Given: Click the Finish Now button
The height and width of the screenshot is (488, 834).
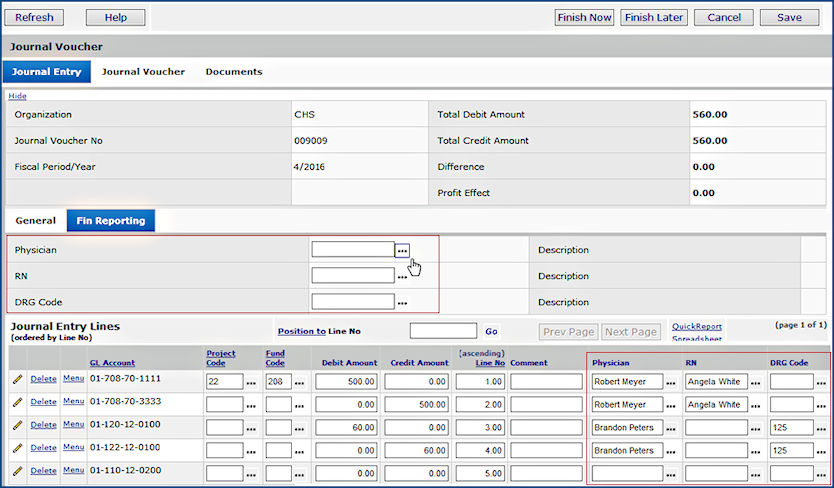Looking at the screenshot, I should pyautogui.click(x=585, y=17).
